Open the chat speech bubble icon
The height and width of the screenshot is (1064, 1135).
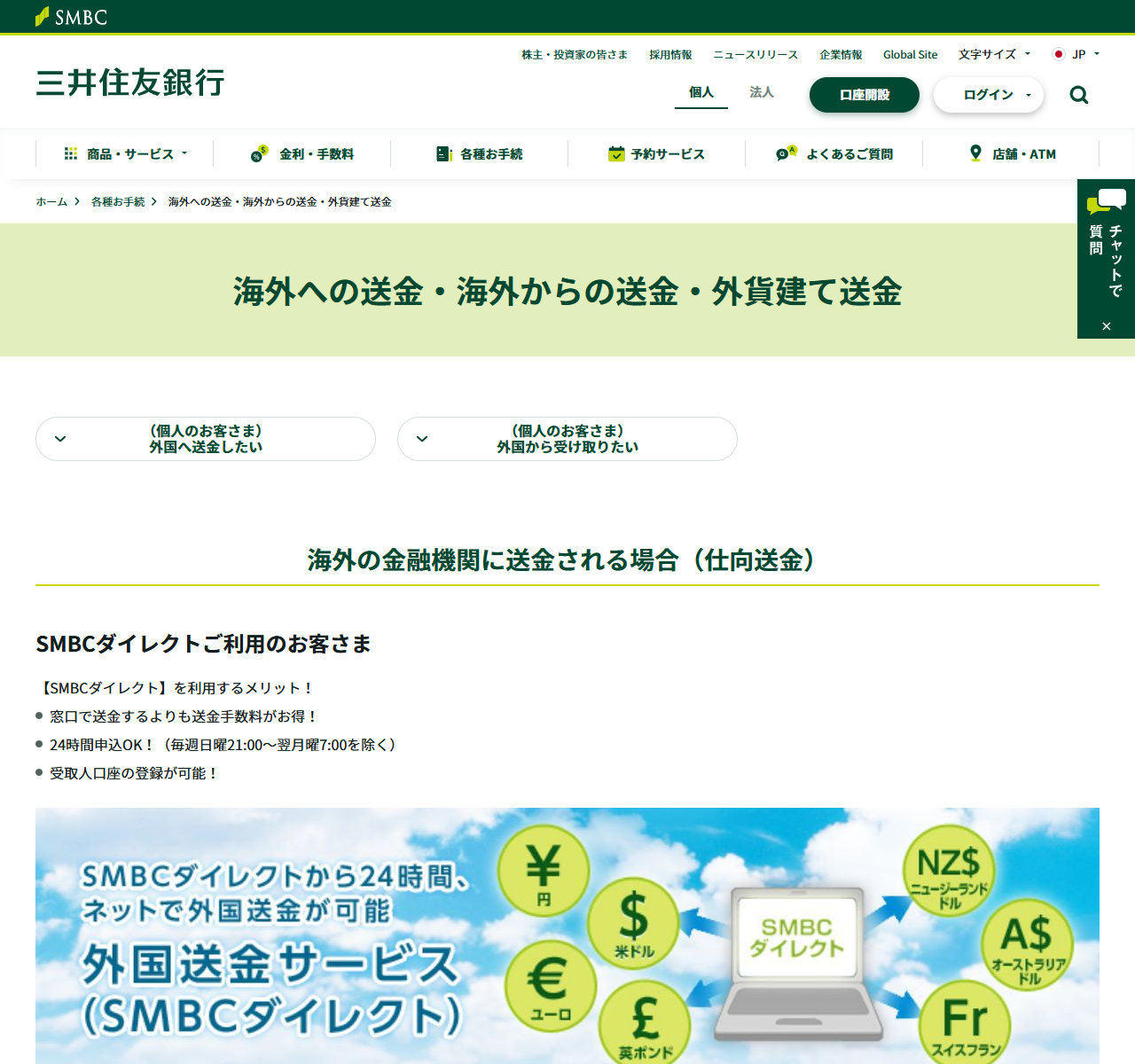[1106, 200]
